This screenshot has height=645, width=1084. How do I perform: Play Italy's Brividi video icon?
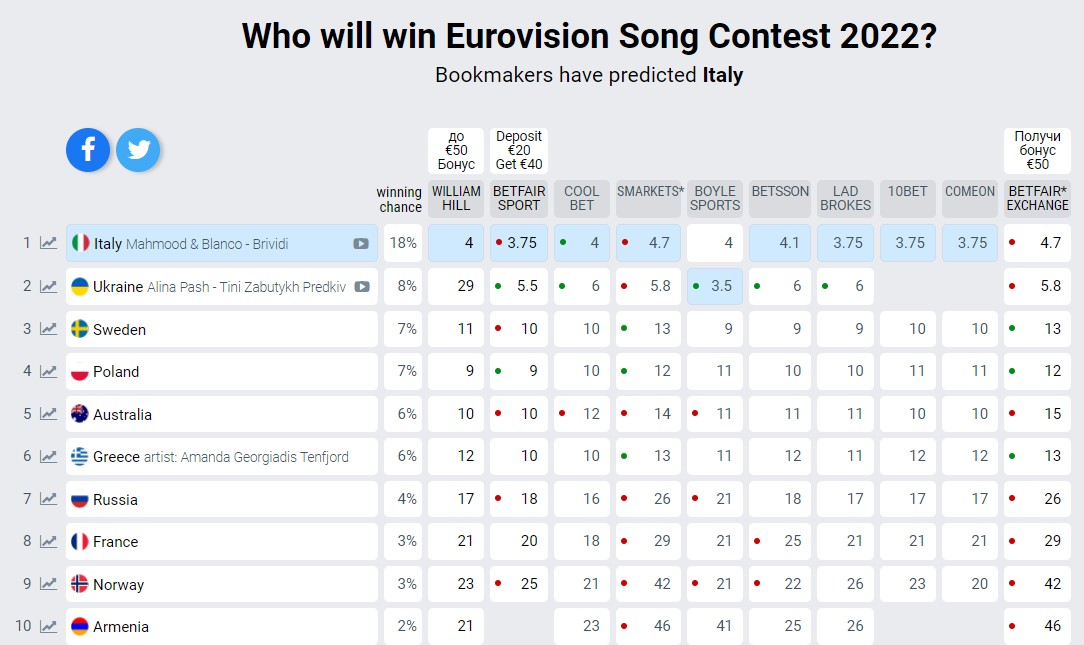[360, 244]
